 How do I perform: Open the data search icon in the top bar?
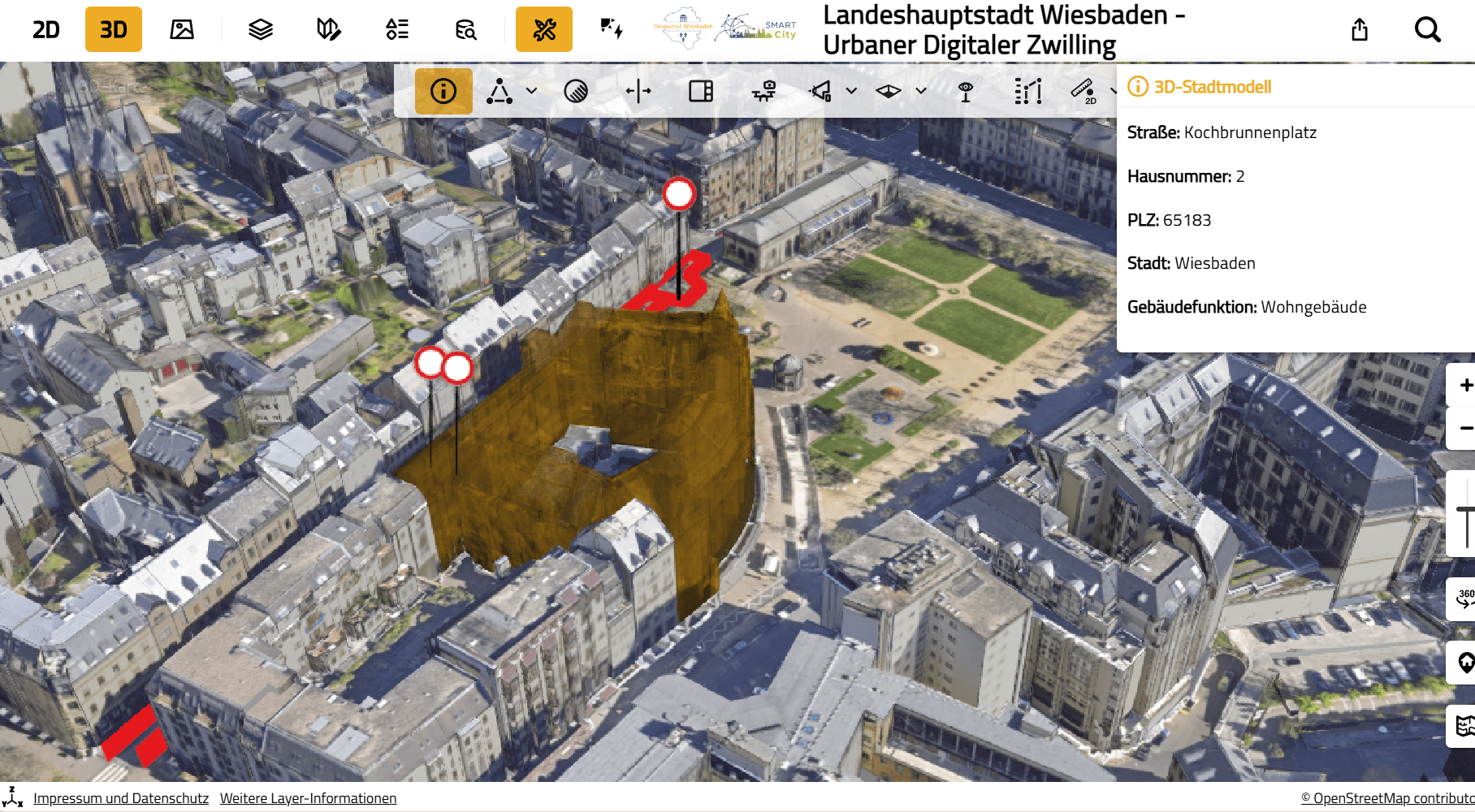click(465, 29)
